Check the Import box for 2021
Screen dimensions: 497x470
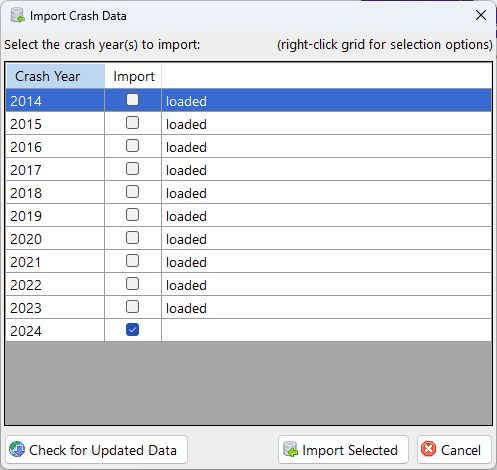pos(132,261)
